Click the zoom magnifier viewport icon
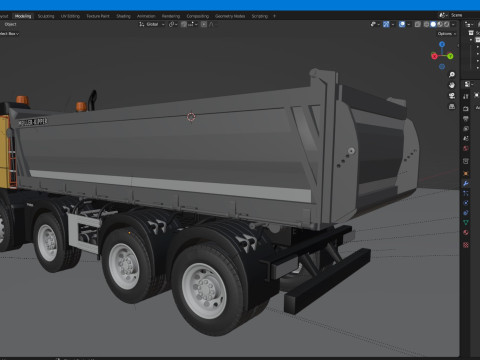Viewport: 480px width, 360px height. (x=452, y=75)
